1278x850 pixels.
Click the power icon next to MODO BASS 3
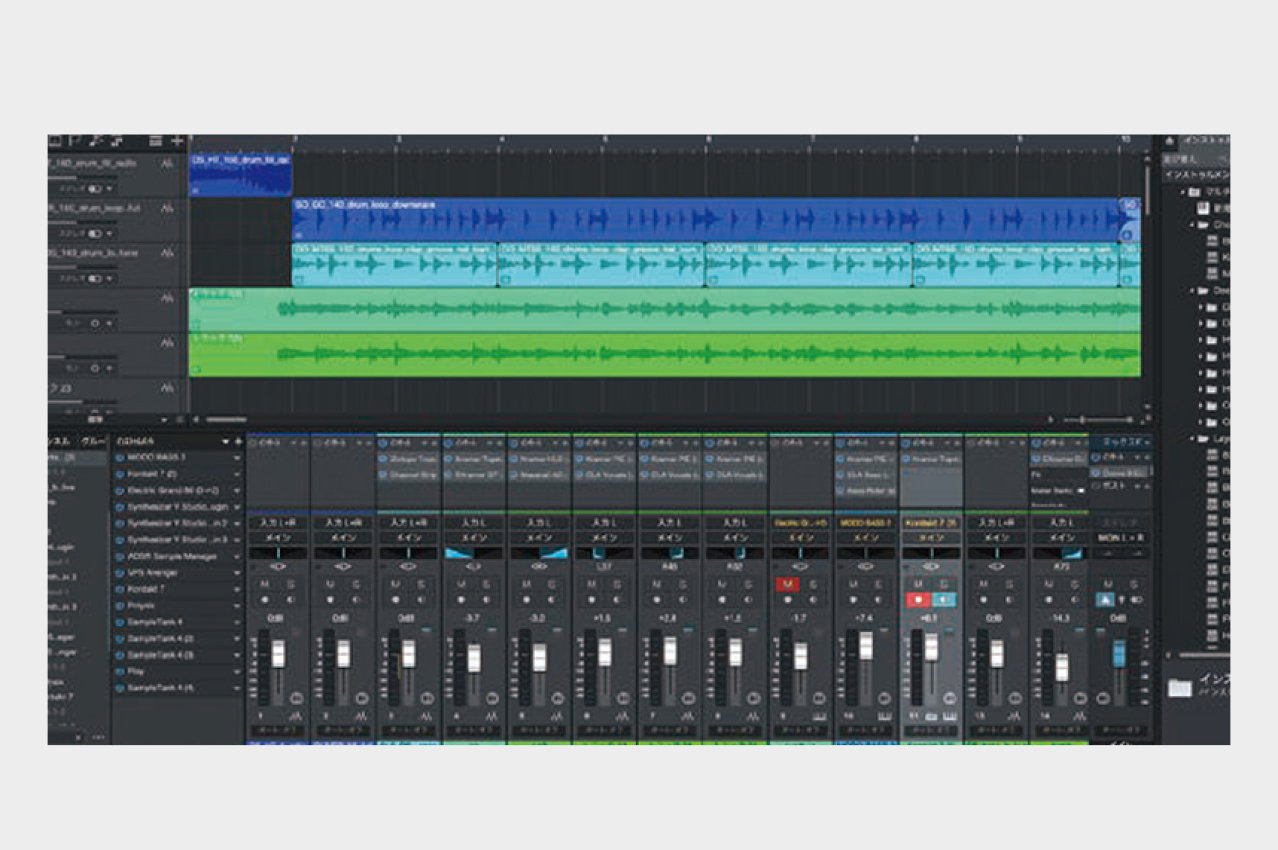pos(119,458)
